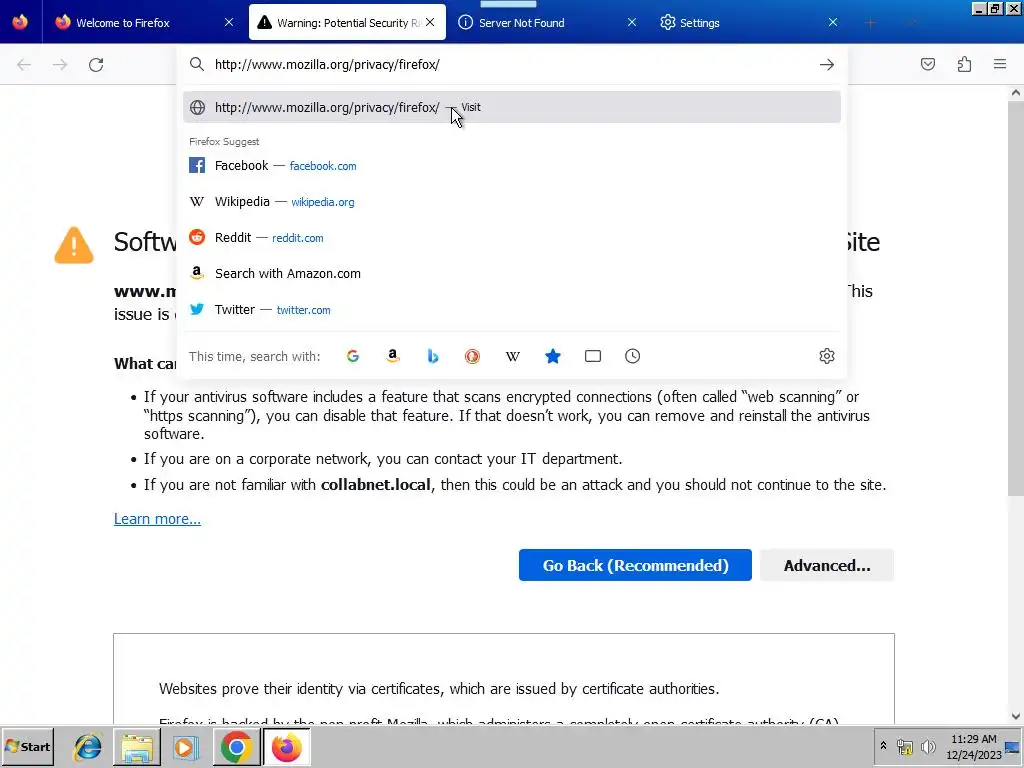Open the Firefox application menu
Image resolution: width=1024 pixels, height=768 pixels.
point(1000,64)
